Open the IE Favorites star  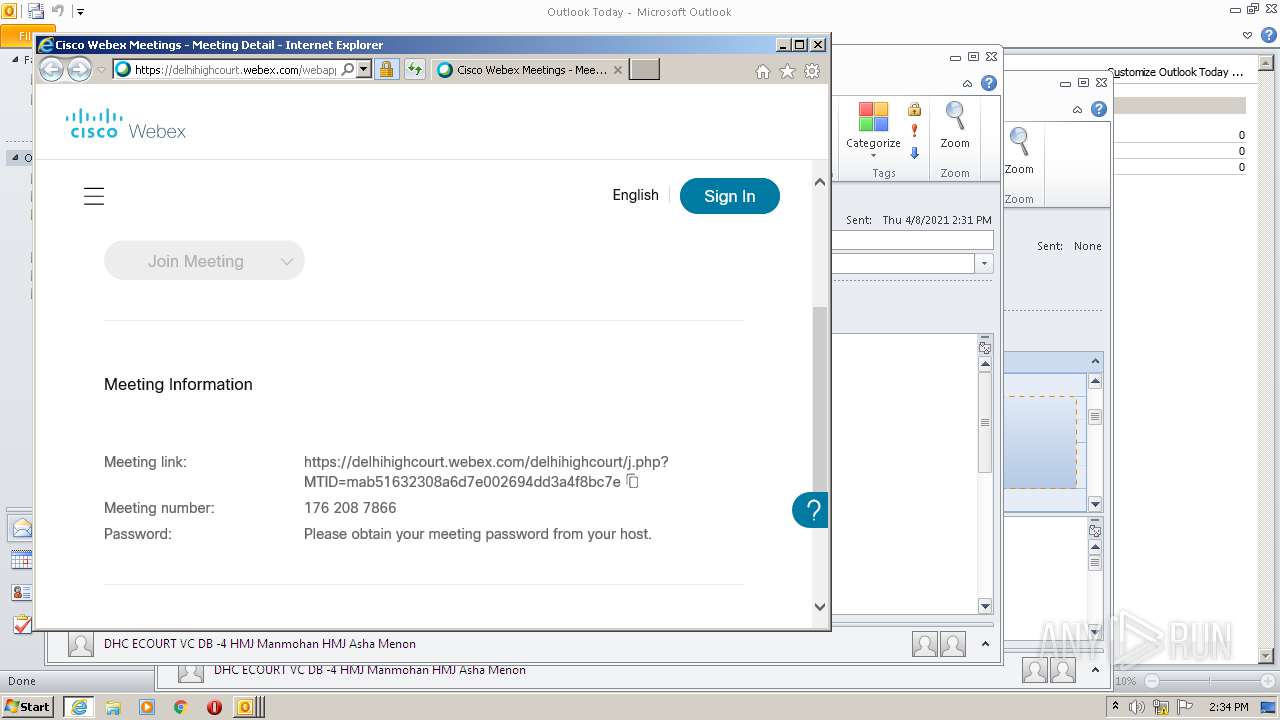(x=788, y=71)
